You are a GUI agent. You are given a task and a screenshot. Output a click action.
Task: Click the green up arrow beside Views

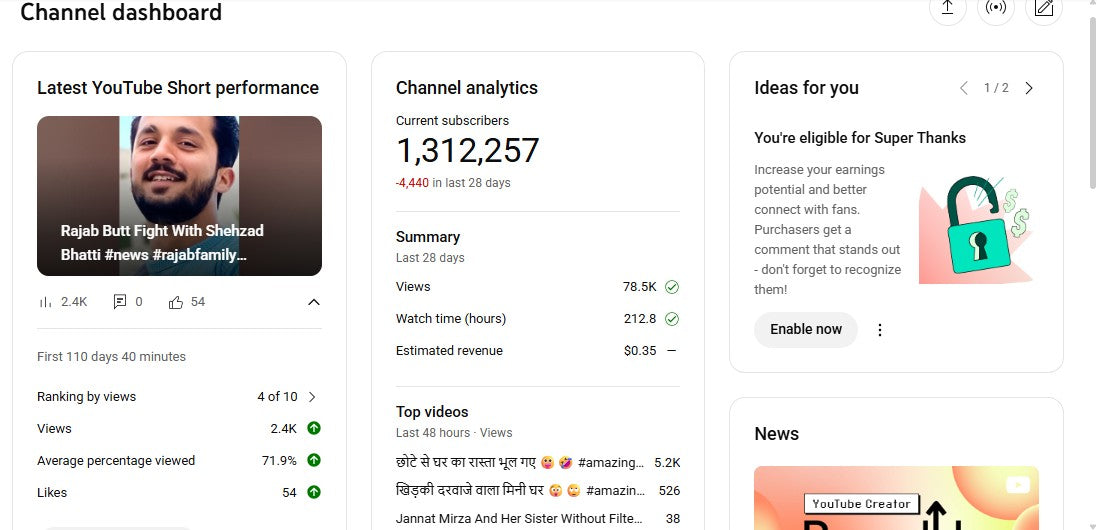click(x=313, y=428)
